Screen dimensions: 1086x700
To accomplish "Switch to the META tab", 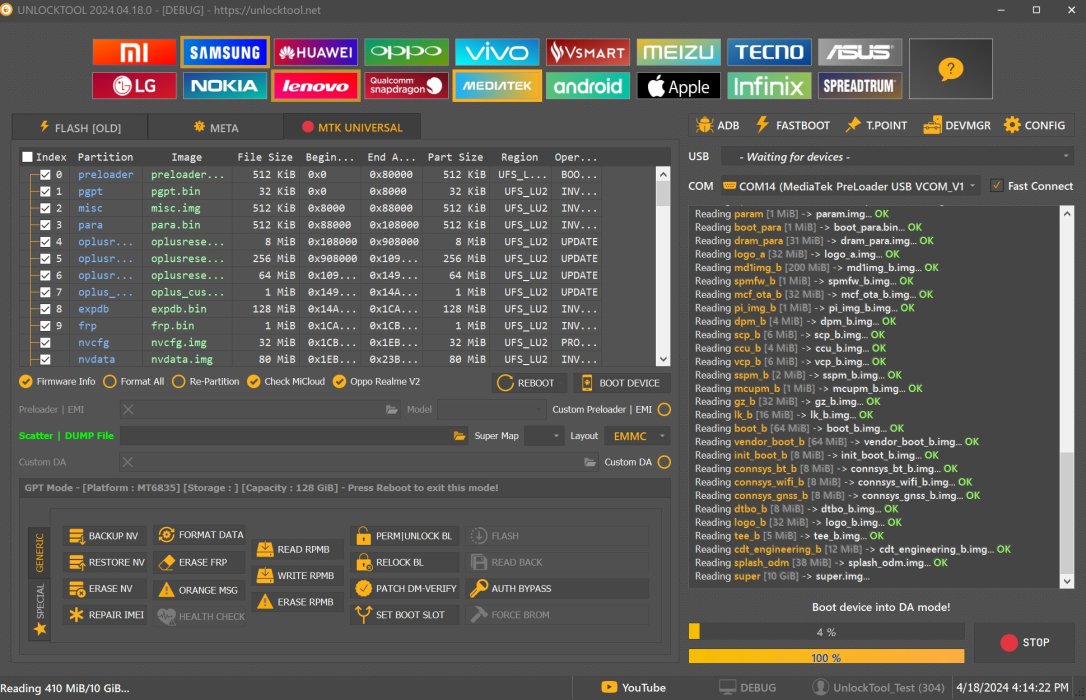I will (216, 127).
